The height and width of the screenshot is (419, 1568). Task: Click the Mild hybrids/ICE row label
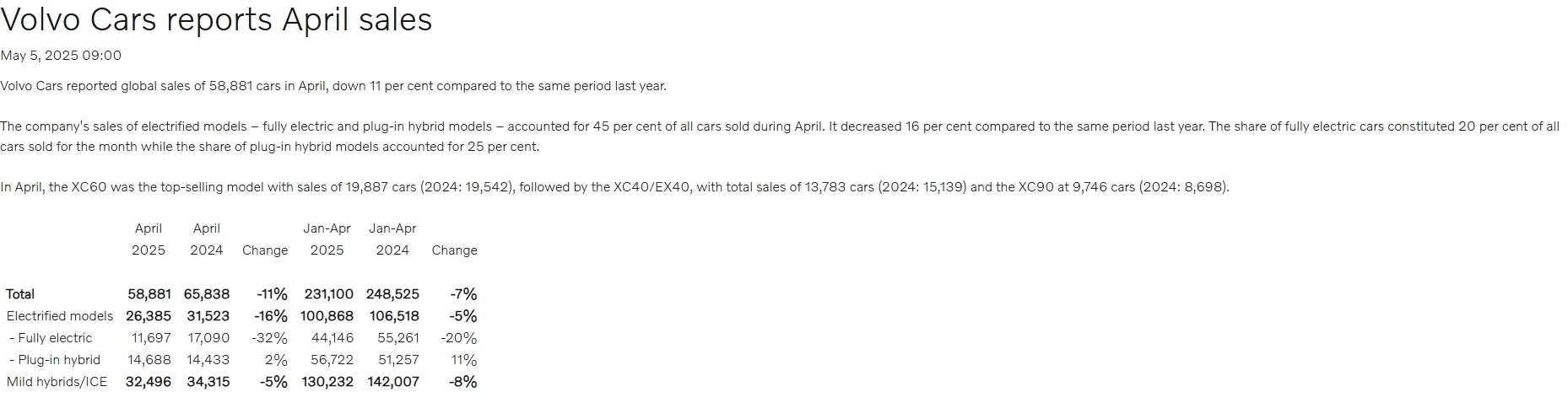[57, 382]
